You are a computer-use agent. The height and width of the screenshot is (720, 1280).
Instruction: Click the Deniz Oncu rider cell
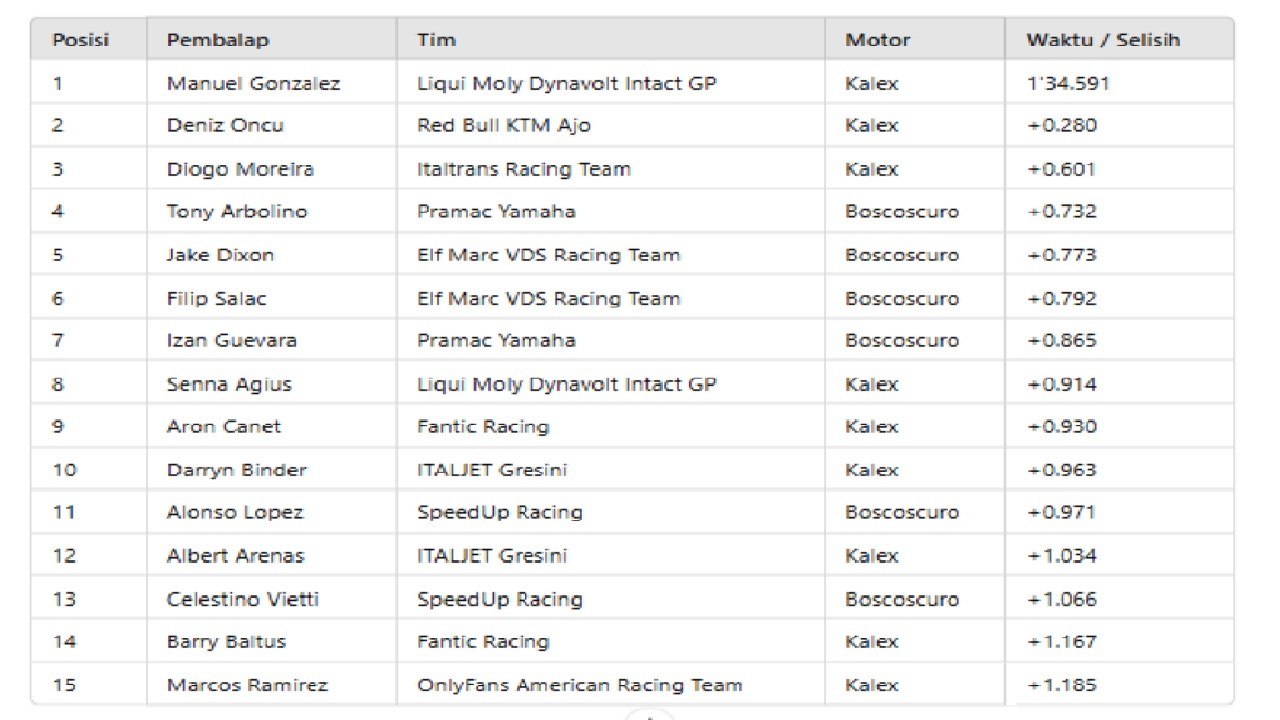click(x=225, y=126)
